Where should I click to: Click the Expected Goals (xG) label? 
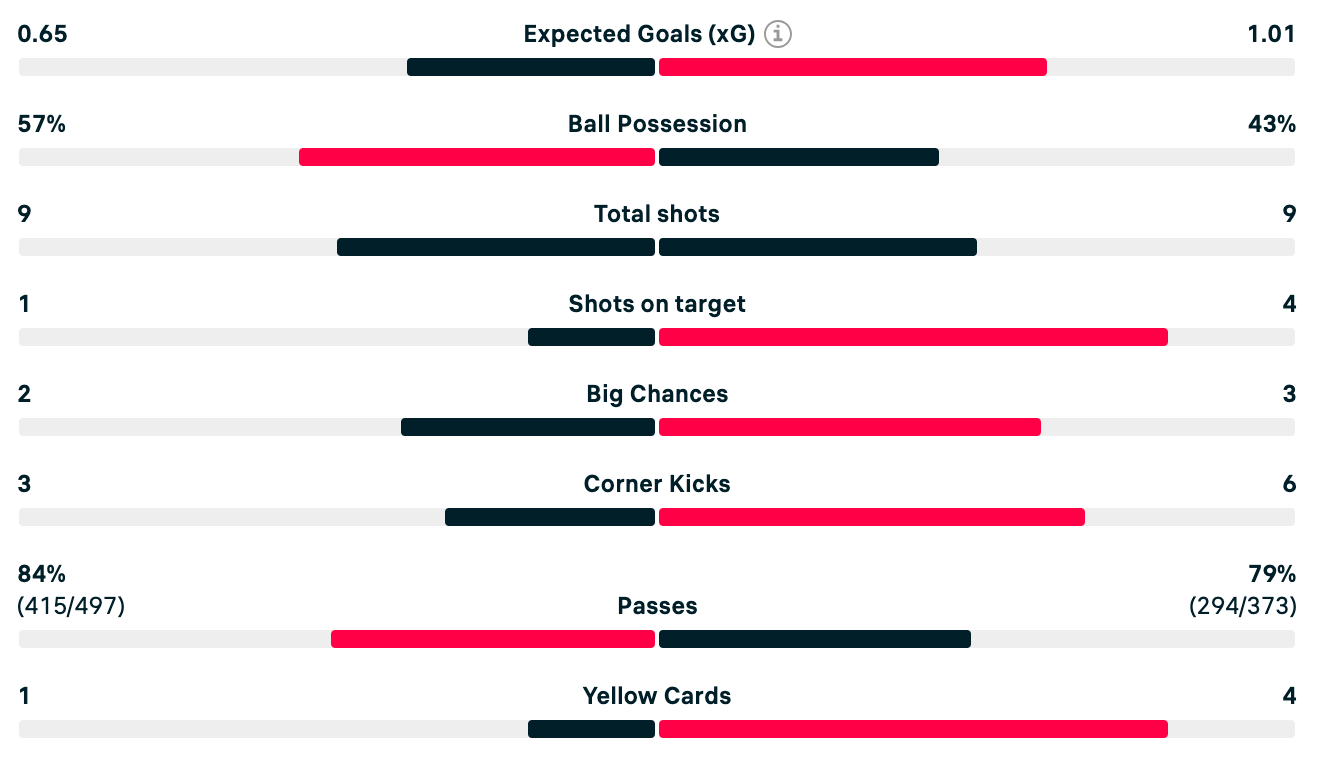tap(639, 34)
